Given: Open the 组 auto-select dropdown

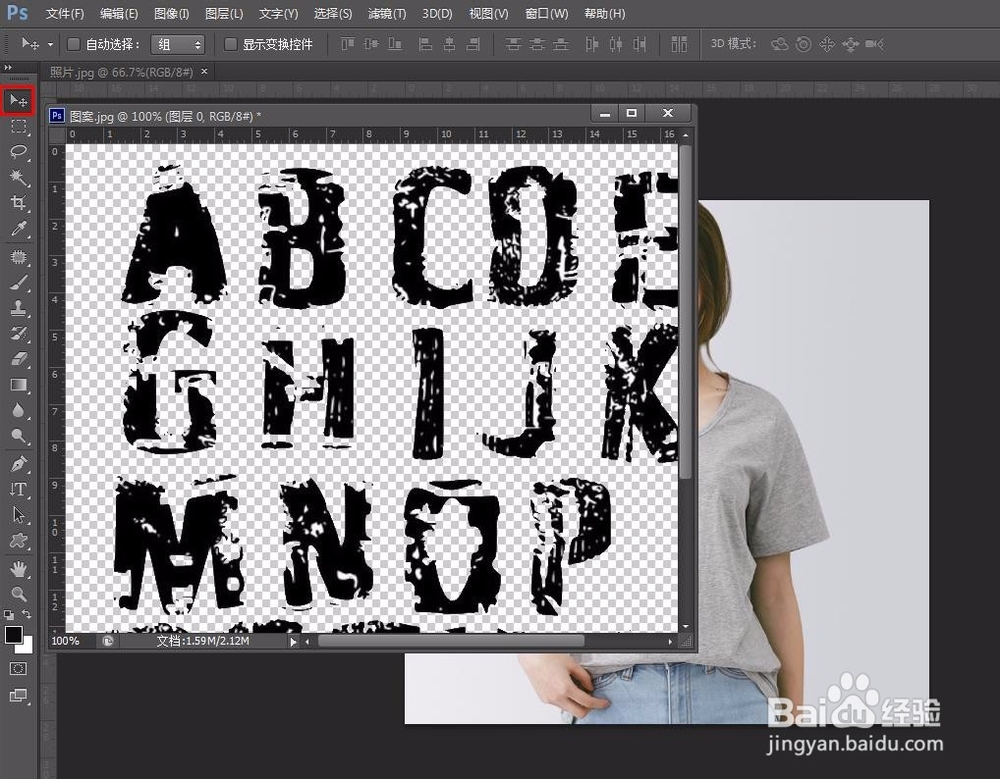Looking at the screenshot, I should click(177, 44).
